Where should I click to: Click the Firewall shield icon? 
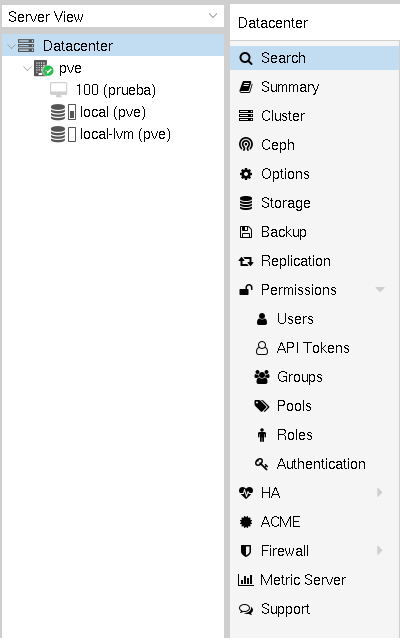pos(246,551)
